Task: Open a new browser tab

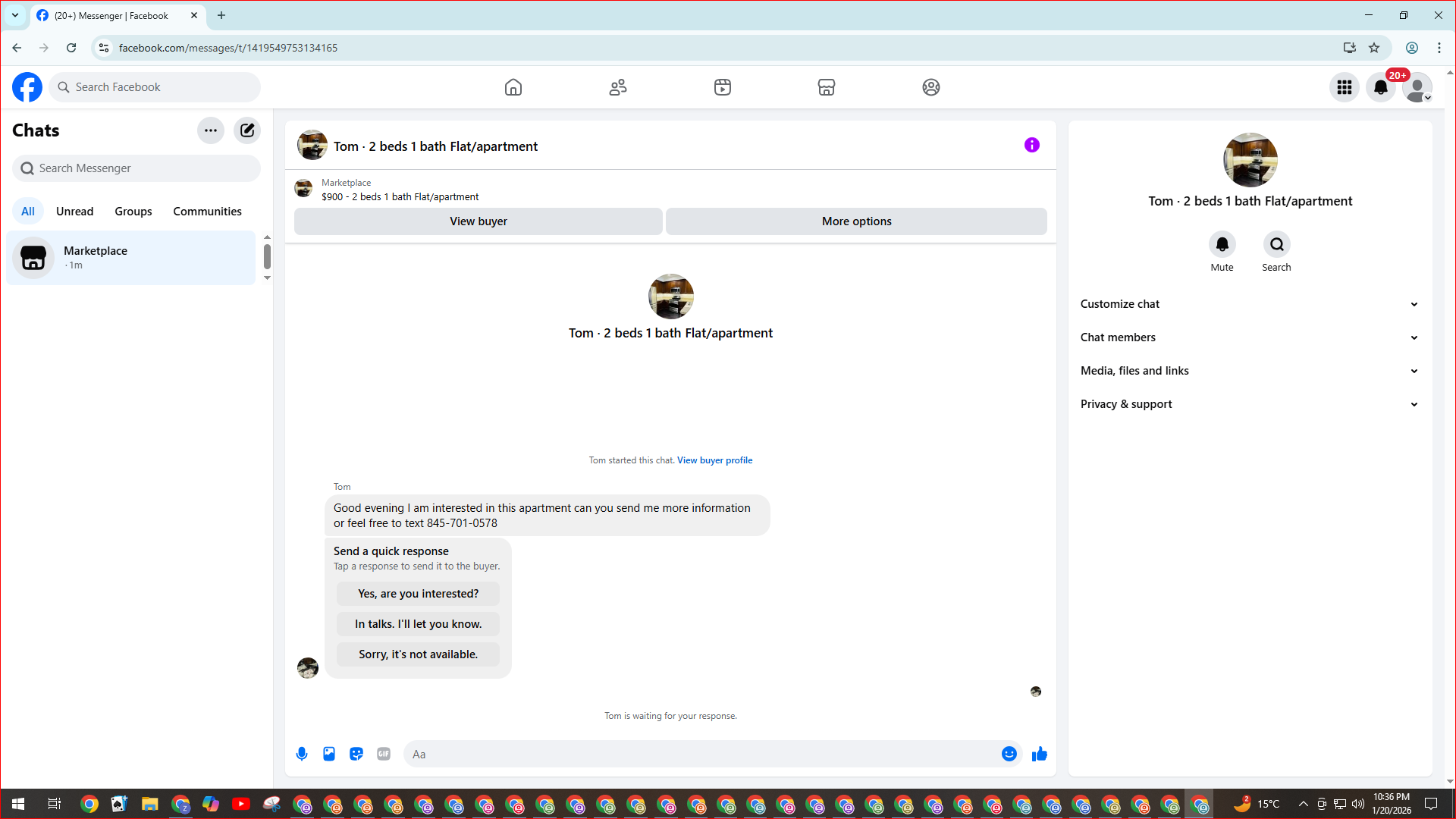Action: tap(221, 15)
